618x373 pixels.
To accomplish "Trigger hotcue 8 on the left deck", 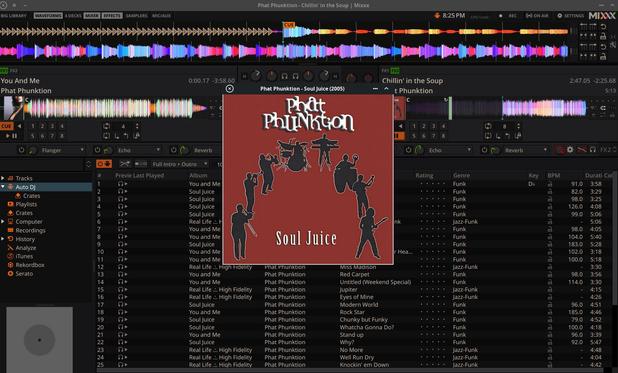I will click(61, 136).
